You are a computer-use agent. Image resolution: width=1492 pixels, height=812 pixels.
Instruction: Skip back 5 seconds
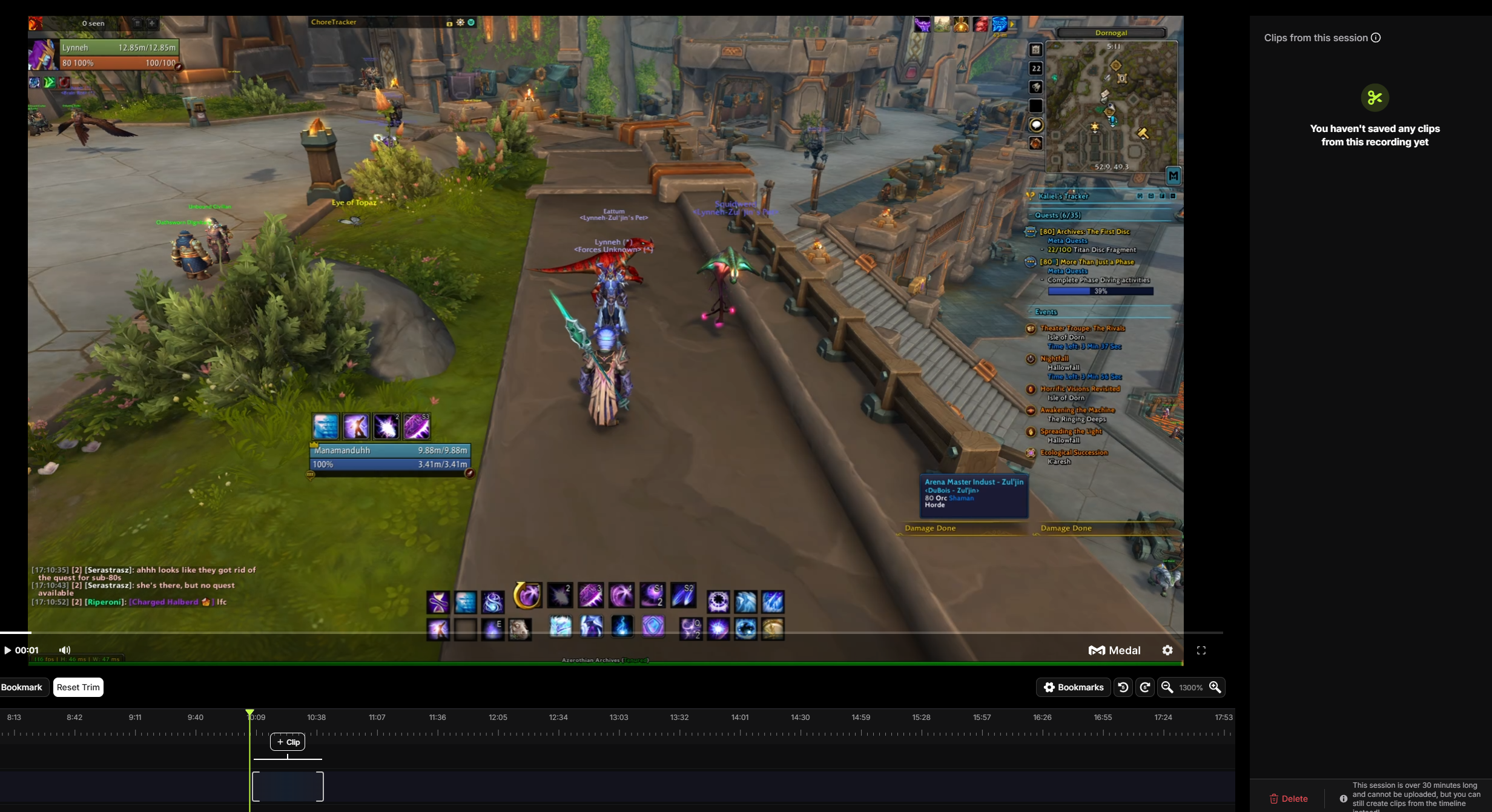point(1123,687)
